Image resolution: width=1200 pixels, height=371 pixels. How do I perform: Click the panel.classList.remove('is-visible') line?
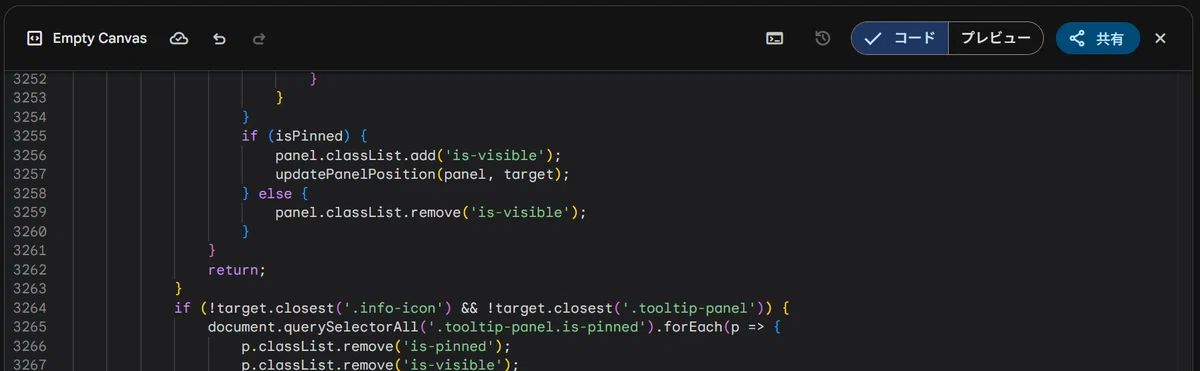[430, 212]
